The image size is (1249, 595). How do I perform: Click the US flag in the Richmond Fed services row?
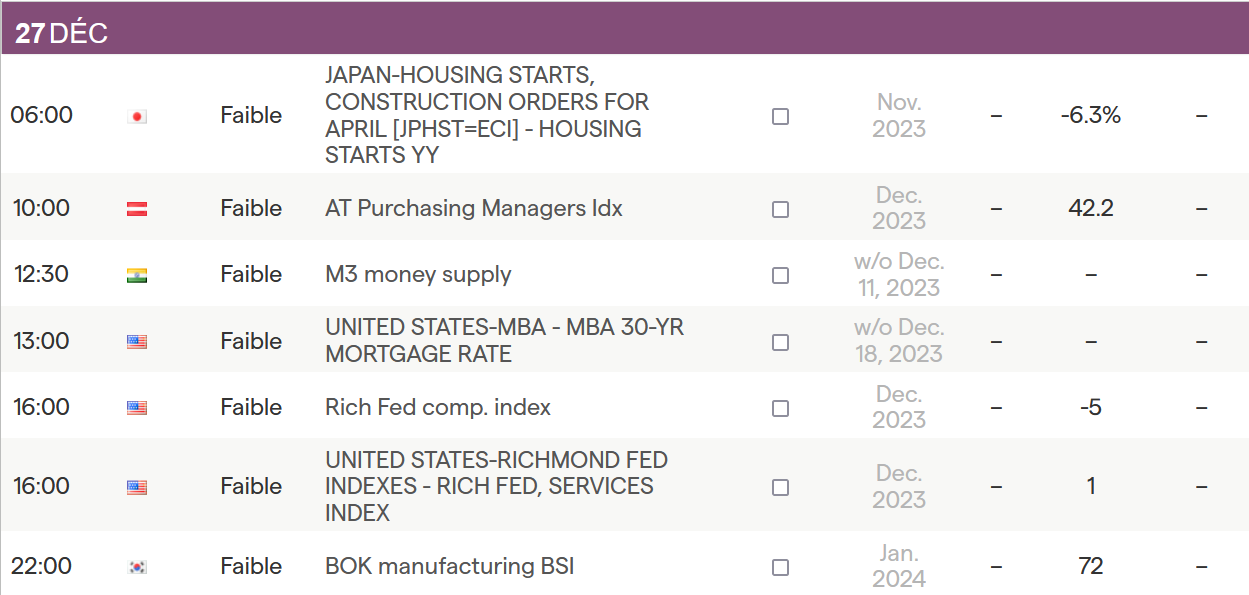[x=137, y=487]
